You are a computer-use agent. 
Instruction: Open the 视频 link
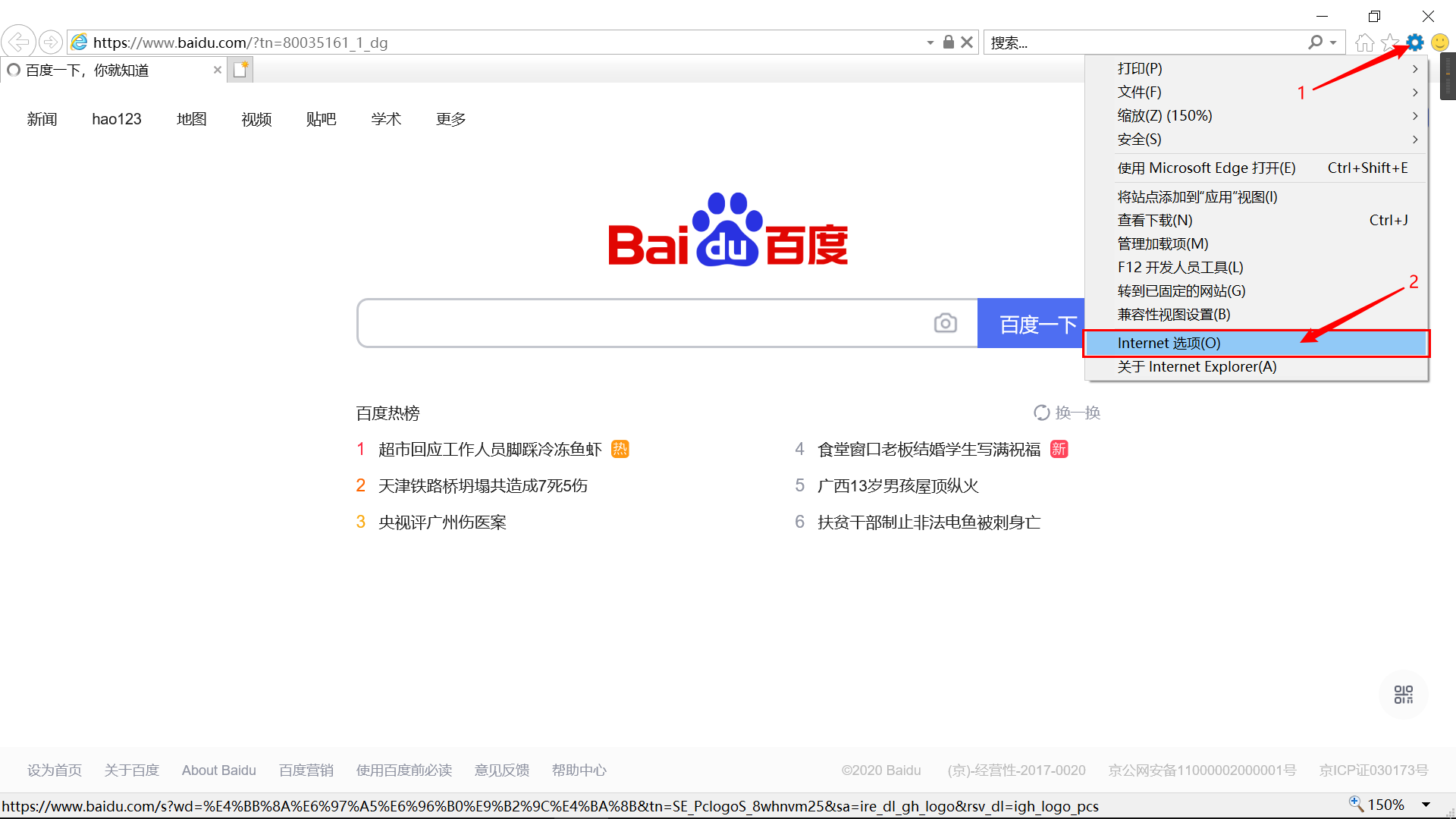[x=256, y=119]
